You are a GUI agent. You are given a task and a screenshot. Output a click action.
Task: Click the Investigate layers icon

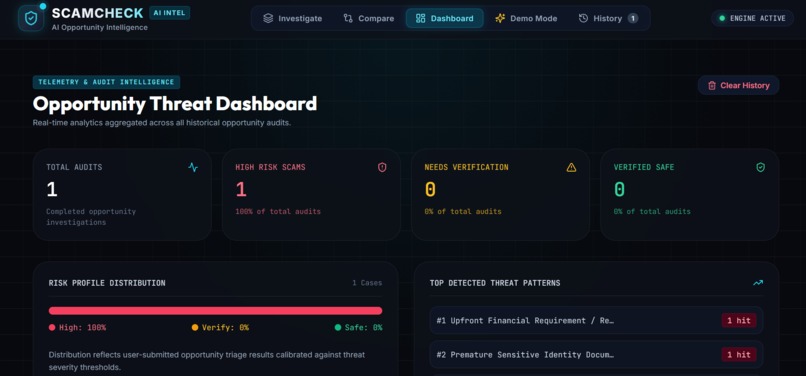click(x=268, y=19)
